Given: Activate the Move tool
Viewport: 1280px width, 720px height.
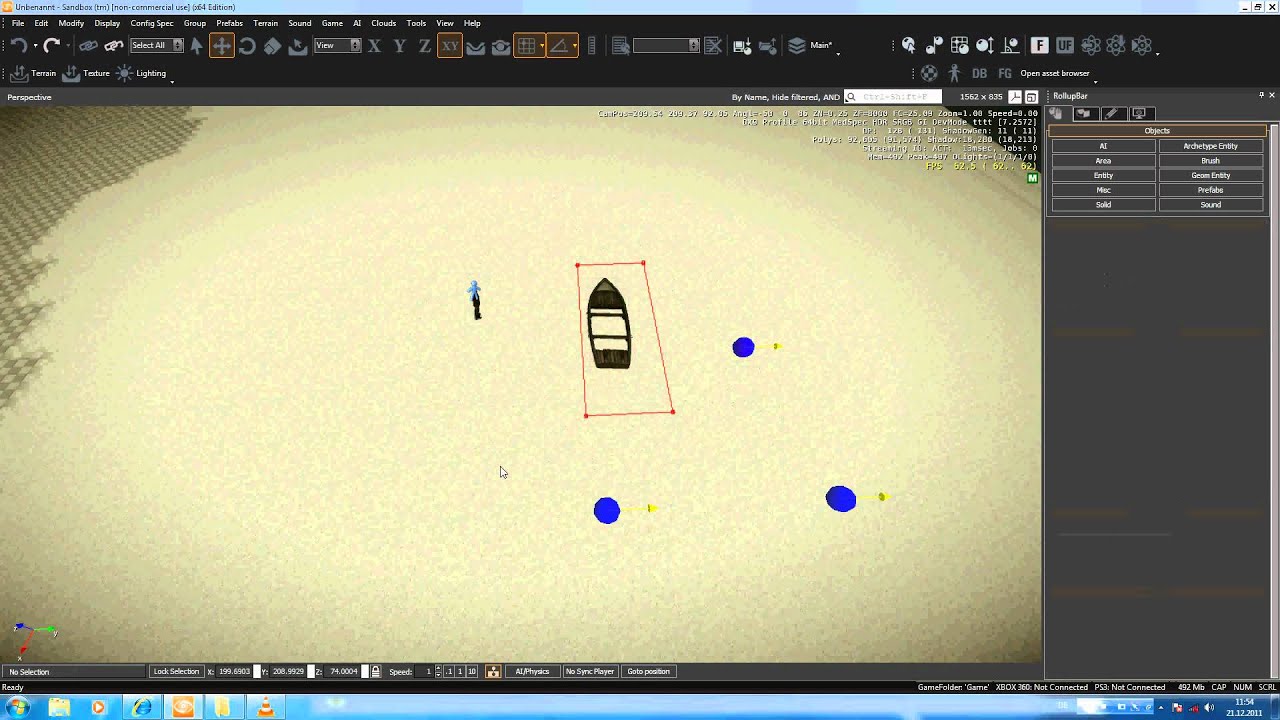Looking at the screenshot, I should coord(222,45).
